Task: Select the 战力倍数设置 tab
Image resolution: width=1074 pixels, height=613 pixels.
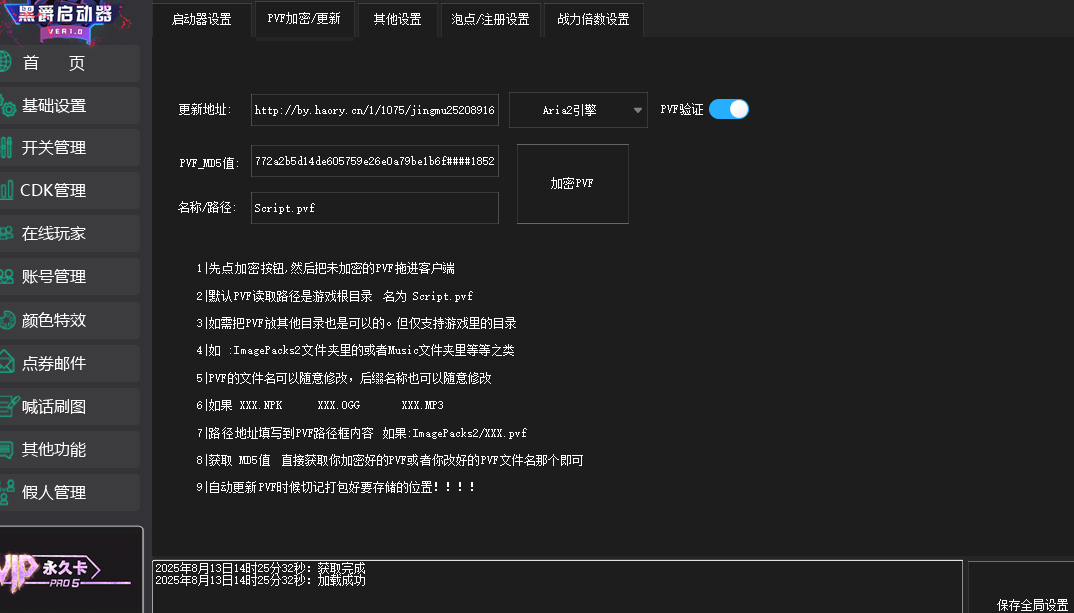Action: click(593, 20)
